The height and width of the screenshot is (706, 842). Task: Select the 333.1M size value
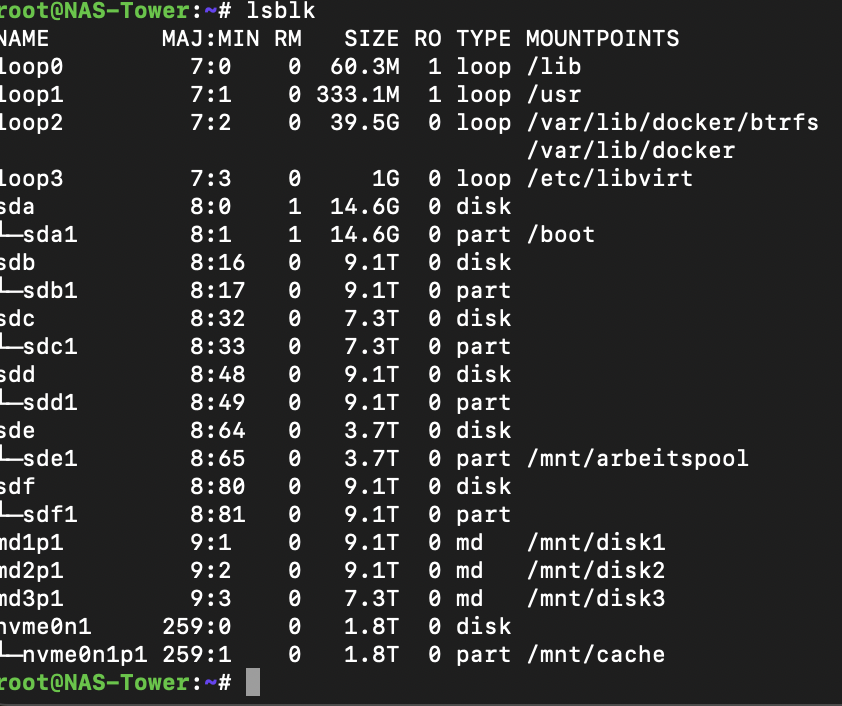[358, 94]
